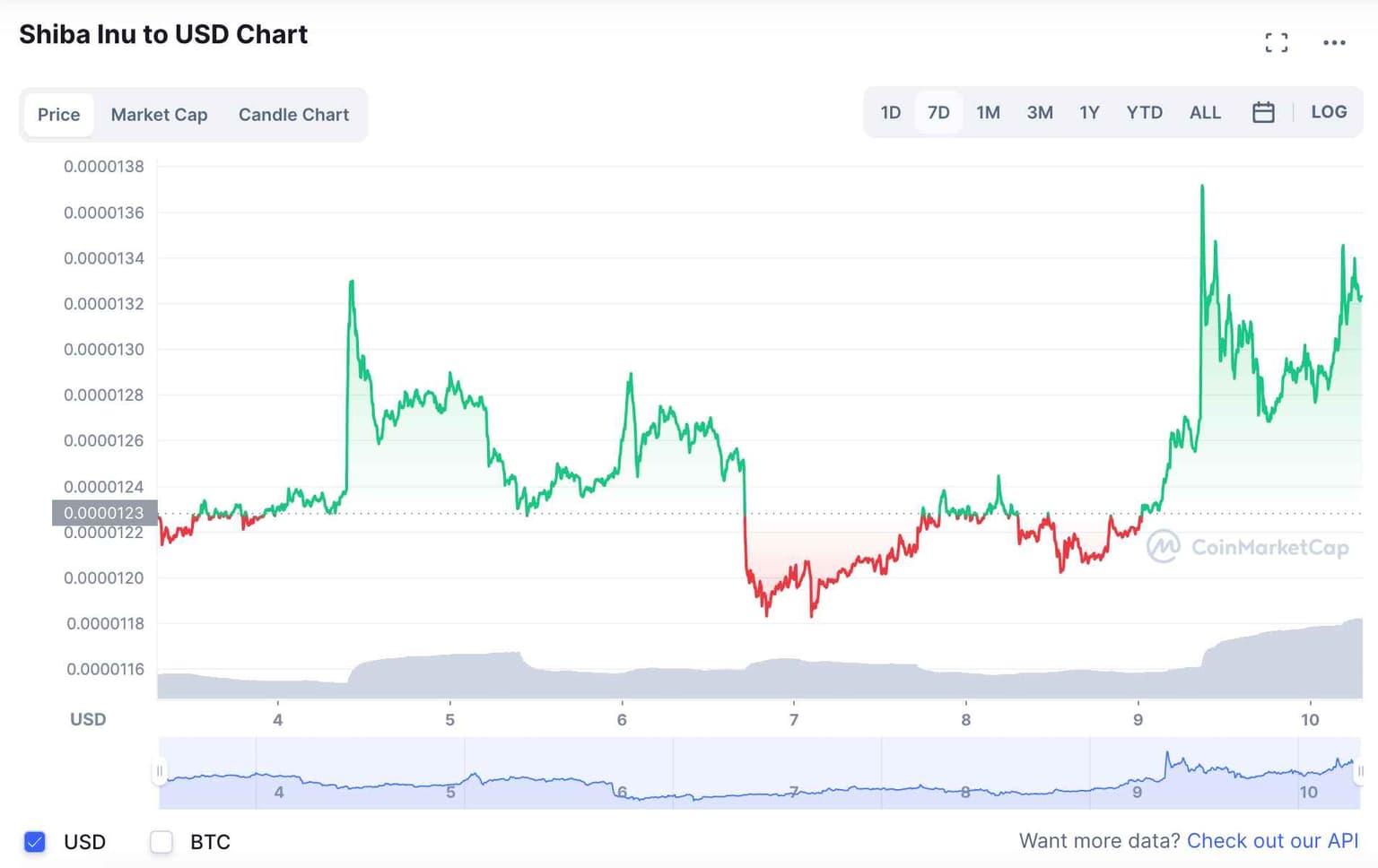Click the CoinMarketCap watermark logo
The width and height of the screenshot is (1378, 868).
point(1248,546)
